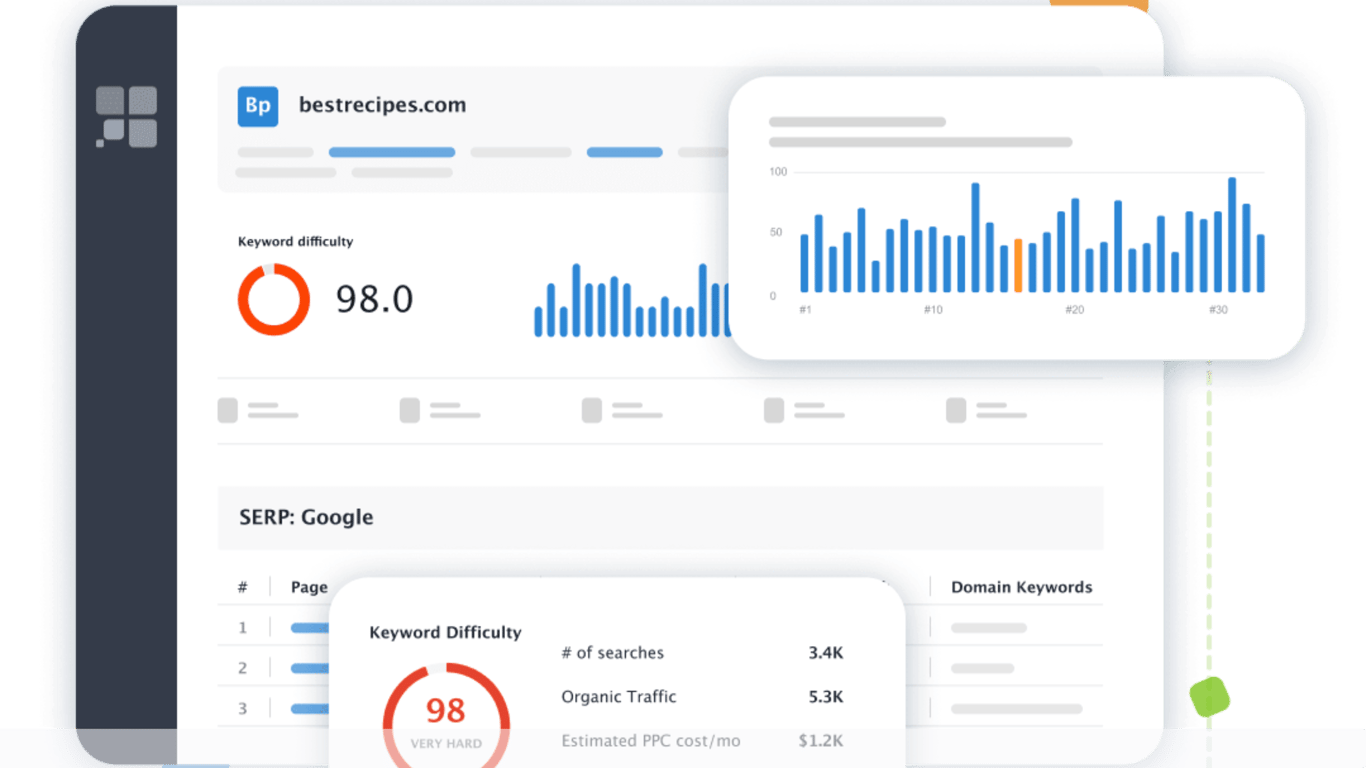Click the Organic Traffic label
The height and width of the screenshot is (768, 1366).
[x=618, y=697]
